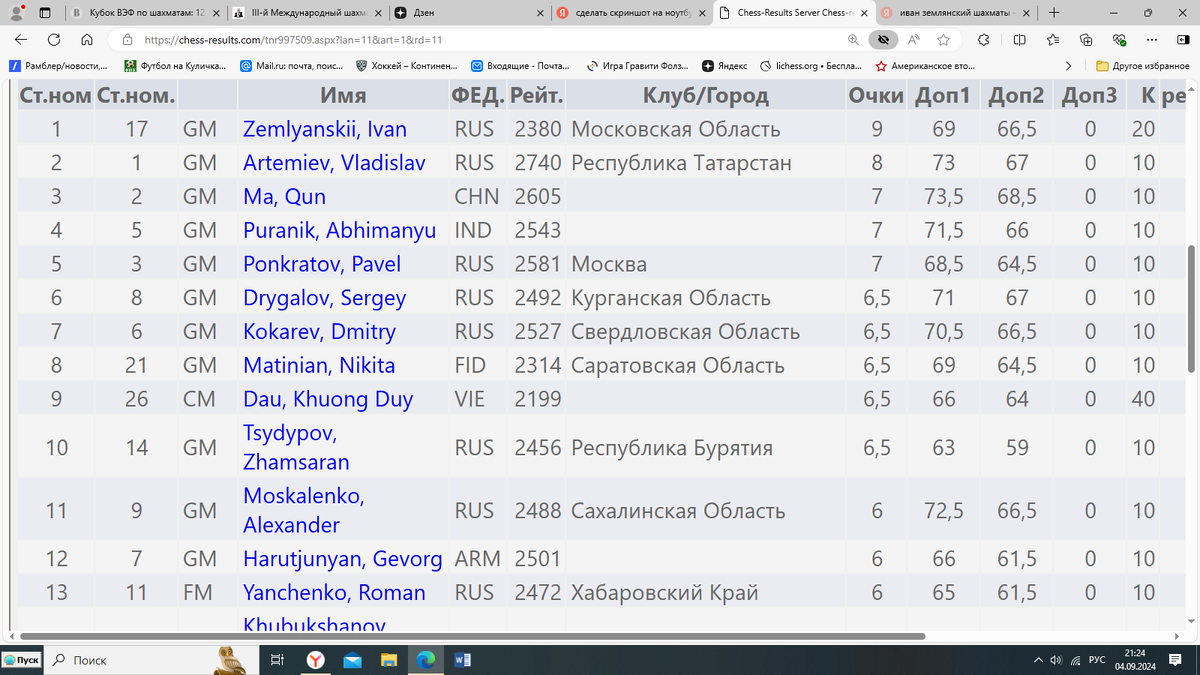Open browser Extensions icon
Screen dimensions: 1200x675
point(984,40)
